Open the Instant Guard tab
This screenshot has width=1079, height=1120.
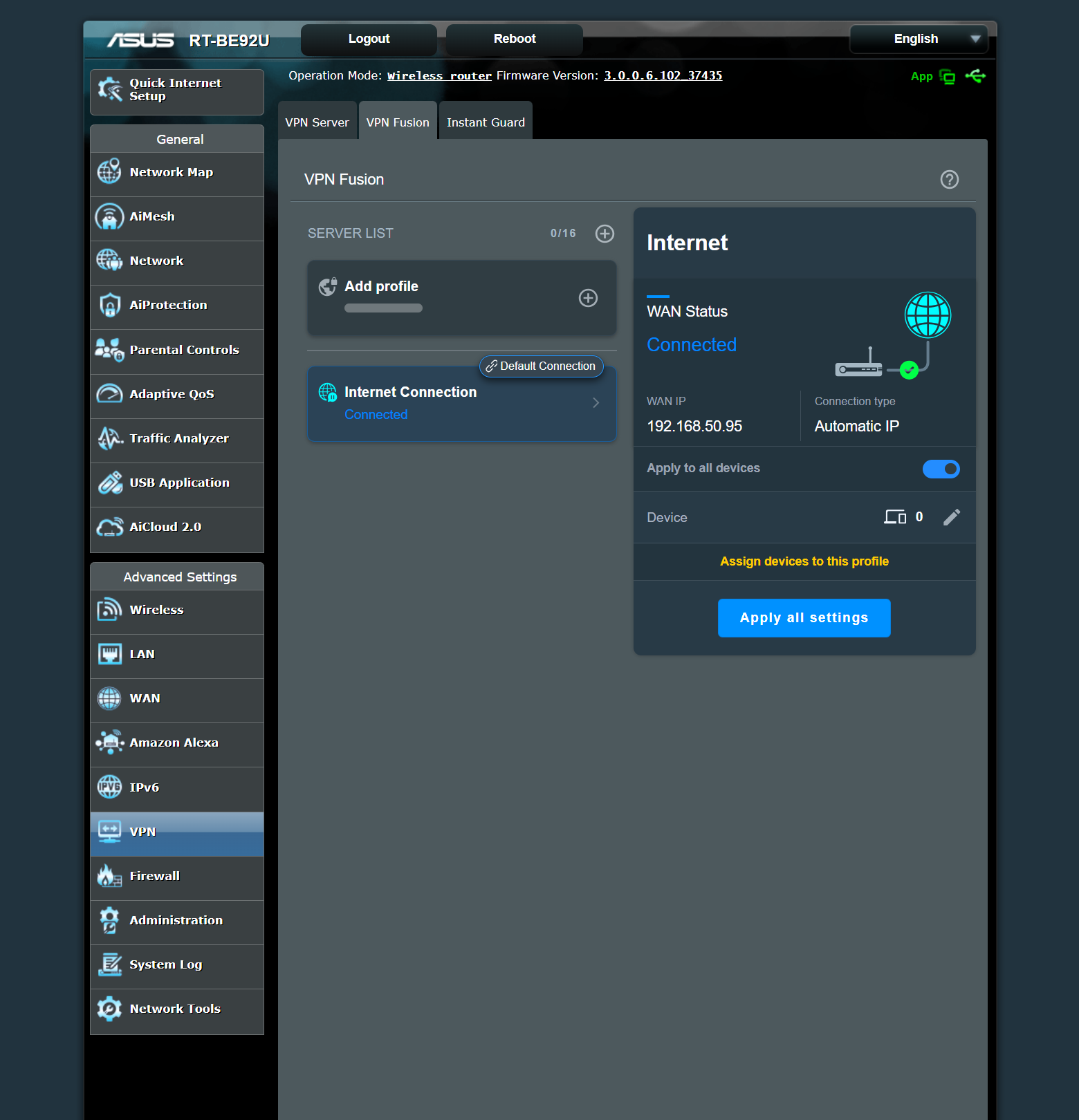pos(486,122)
